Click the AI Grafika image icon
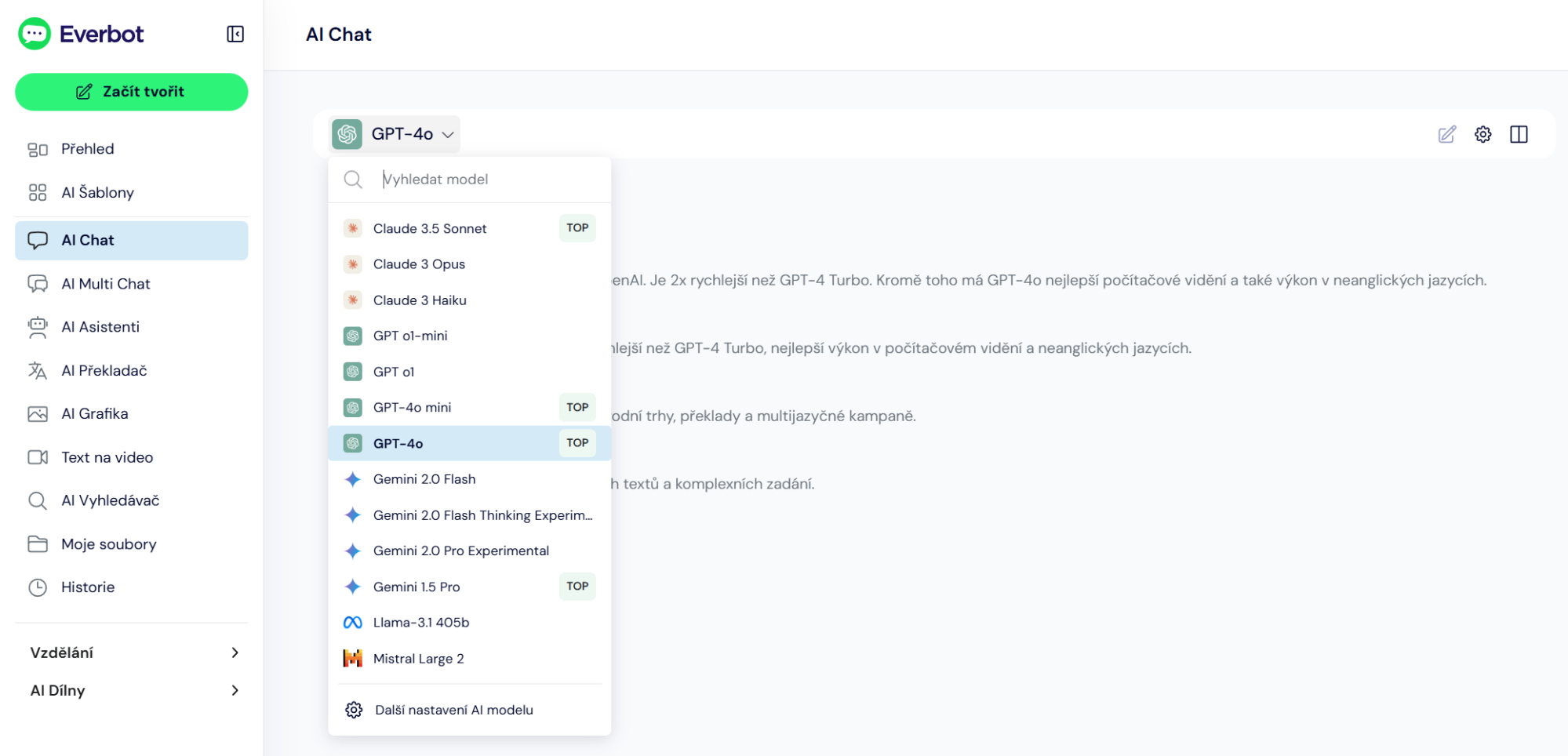Viewport: 1568px width, 756px height. (x=38, y=414)
